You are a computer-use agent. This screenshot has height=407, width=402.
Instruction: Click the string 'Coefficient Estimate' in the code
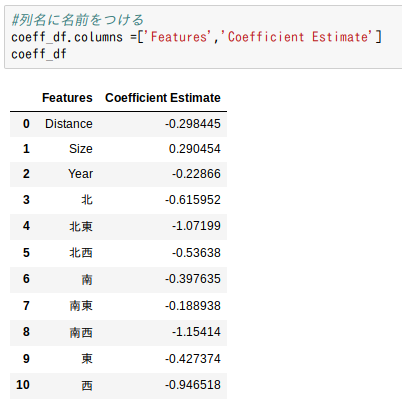pos(300,37)
